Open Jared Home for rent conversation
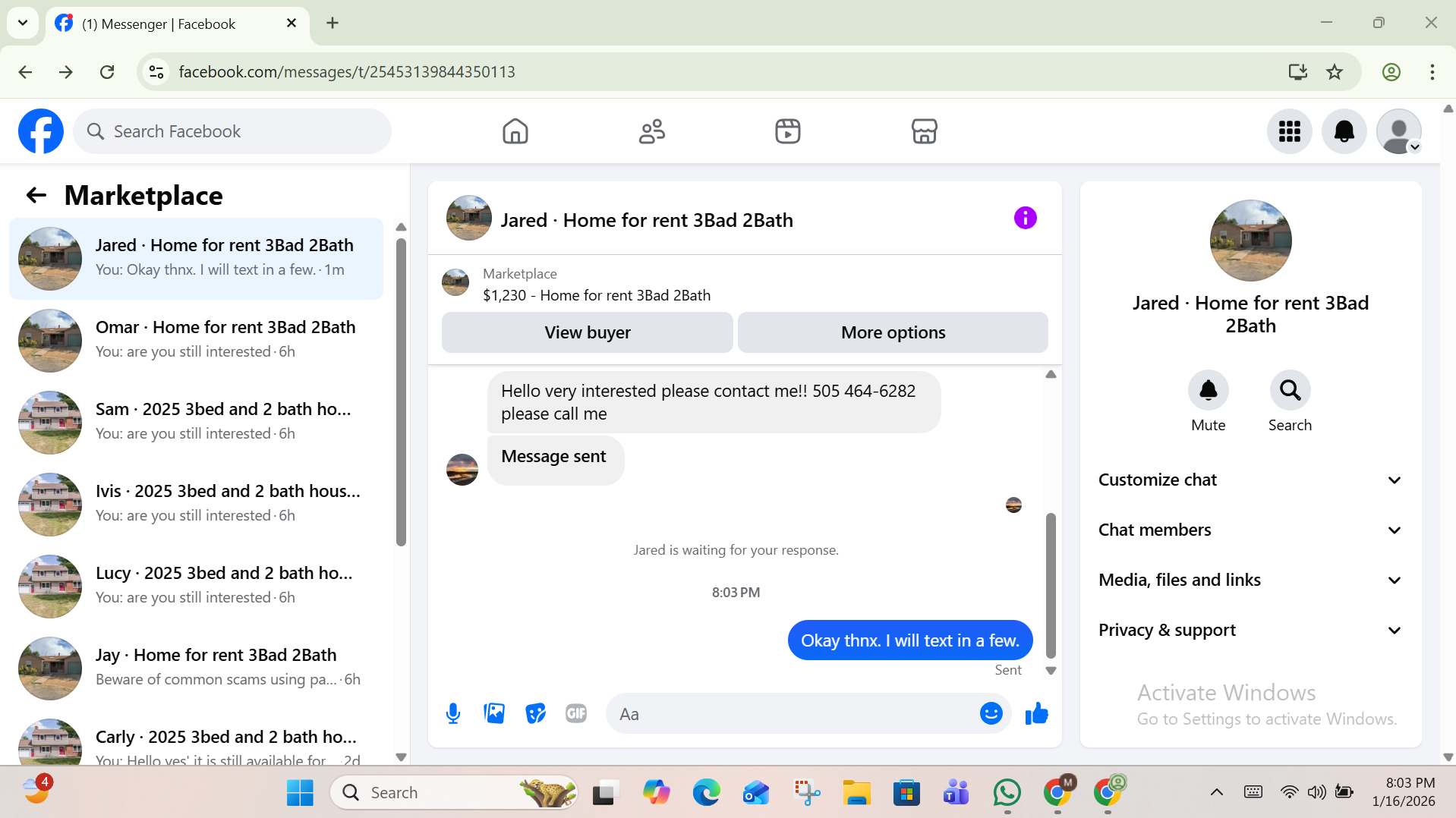 [x=196, y=259]
